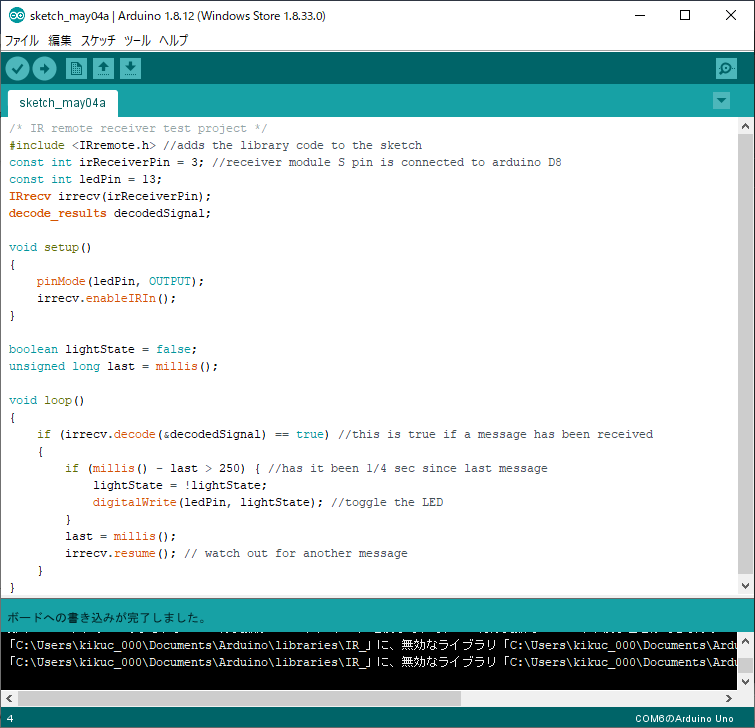Open the ヘルプ menu

174,41
